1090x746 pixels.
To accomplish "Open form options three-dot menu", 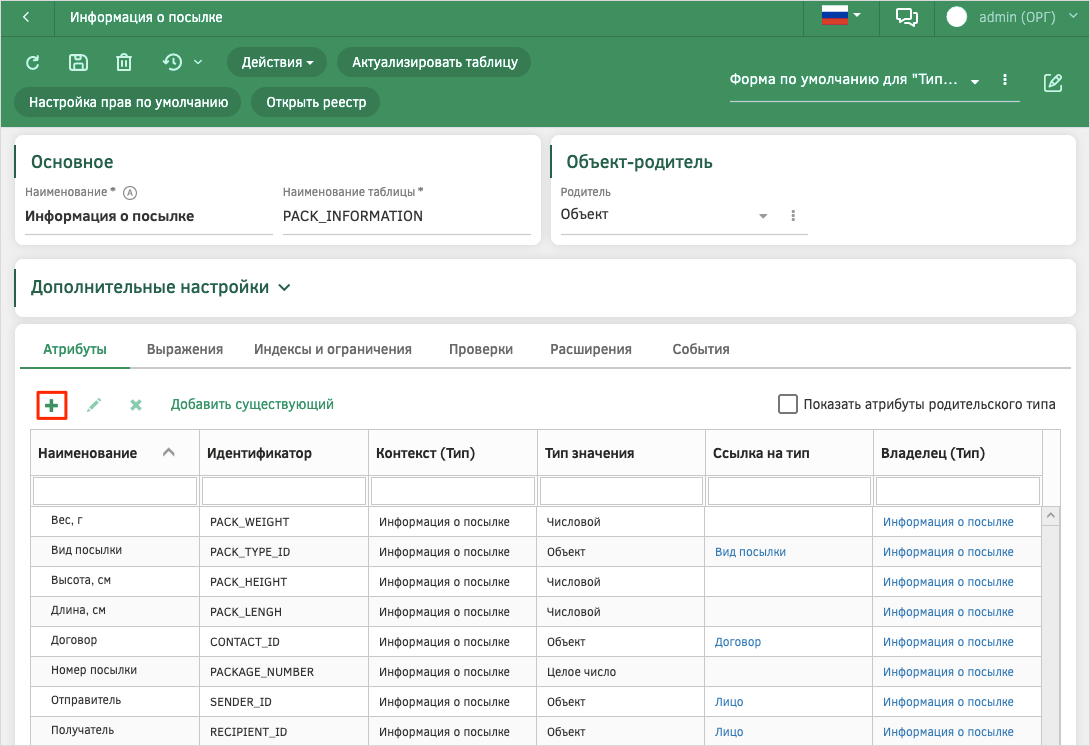I will pos(1004,80).
